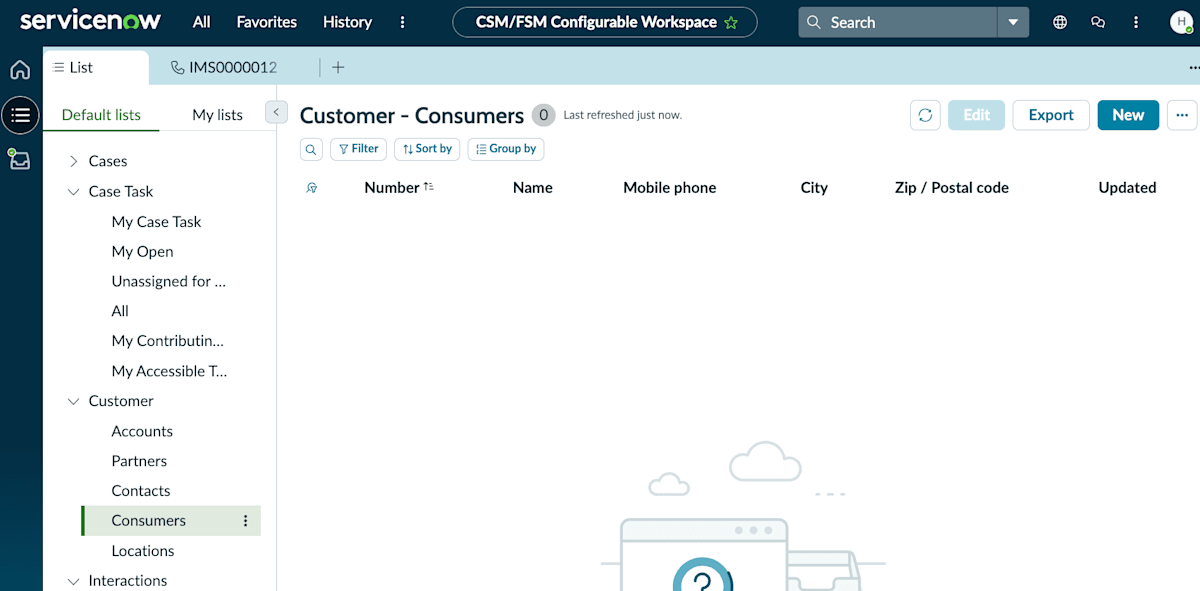Click the refresh list icon button
The image size is (1200, 591).
[x=925, y=115]
